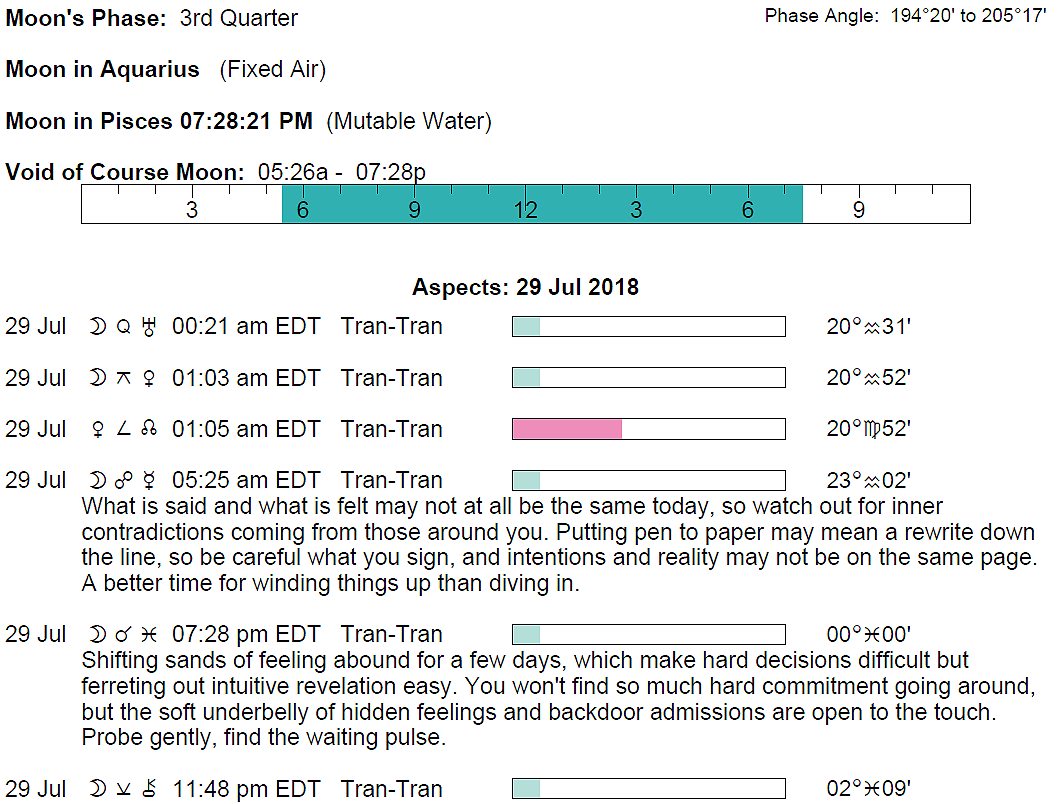Viewport: 1064px width, 804px height.
Task: Click the "Moon in Aquarius" label
Action: (x=103, y=70)
